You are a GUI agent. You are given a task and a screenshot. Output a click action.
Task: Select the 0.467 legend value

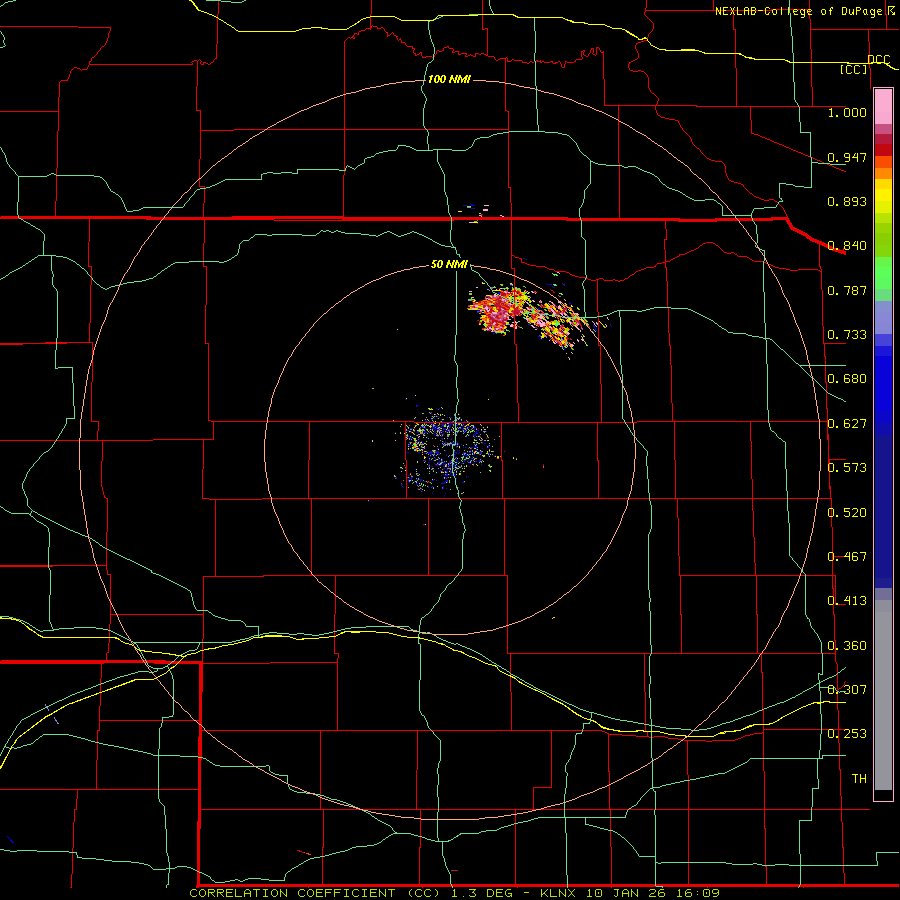[847, 556]
